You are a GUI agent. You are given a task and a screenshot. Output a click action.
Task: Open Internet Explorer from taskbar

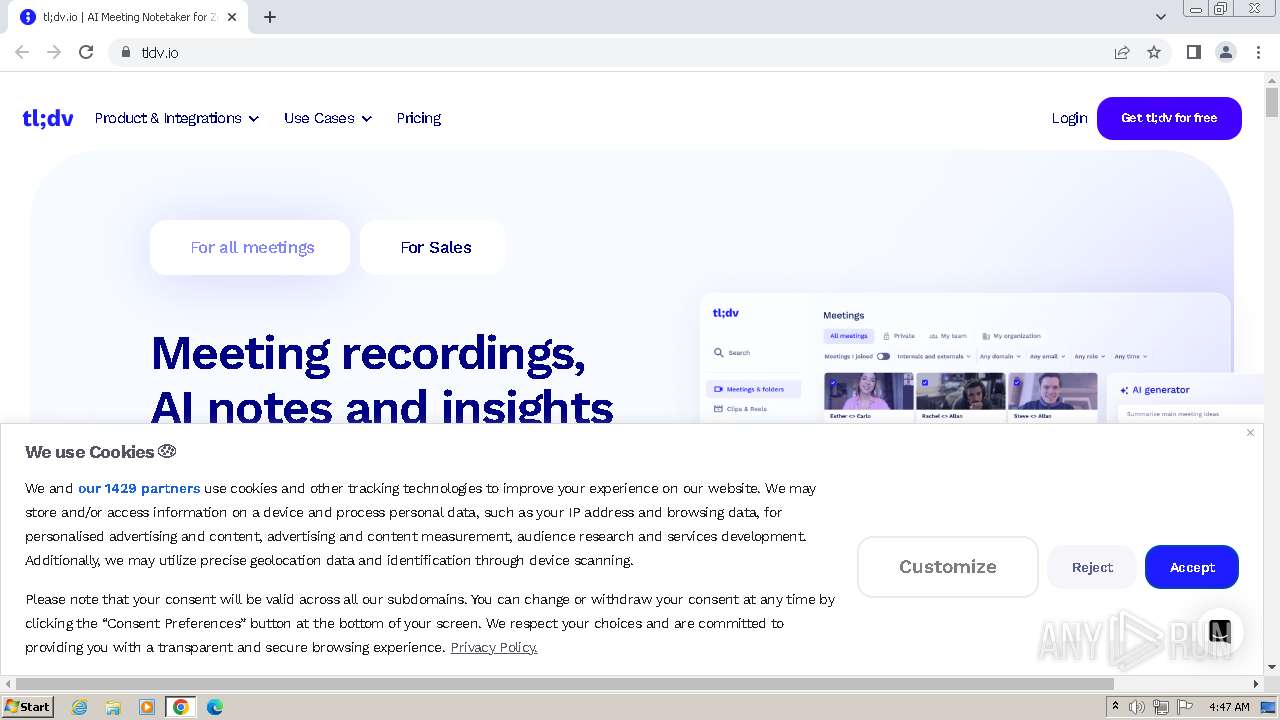click(x=80, y=707)
